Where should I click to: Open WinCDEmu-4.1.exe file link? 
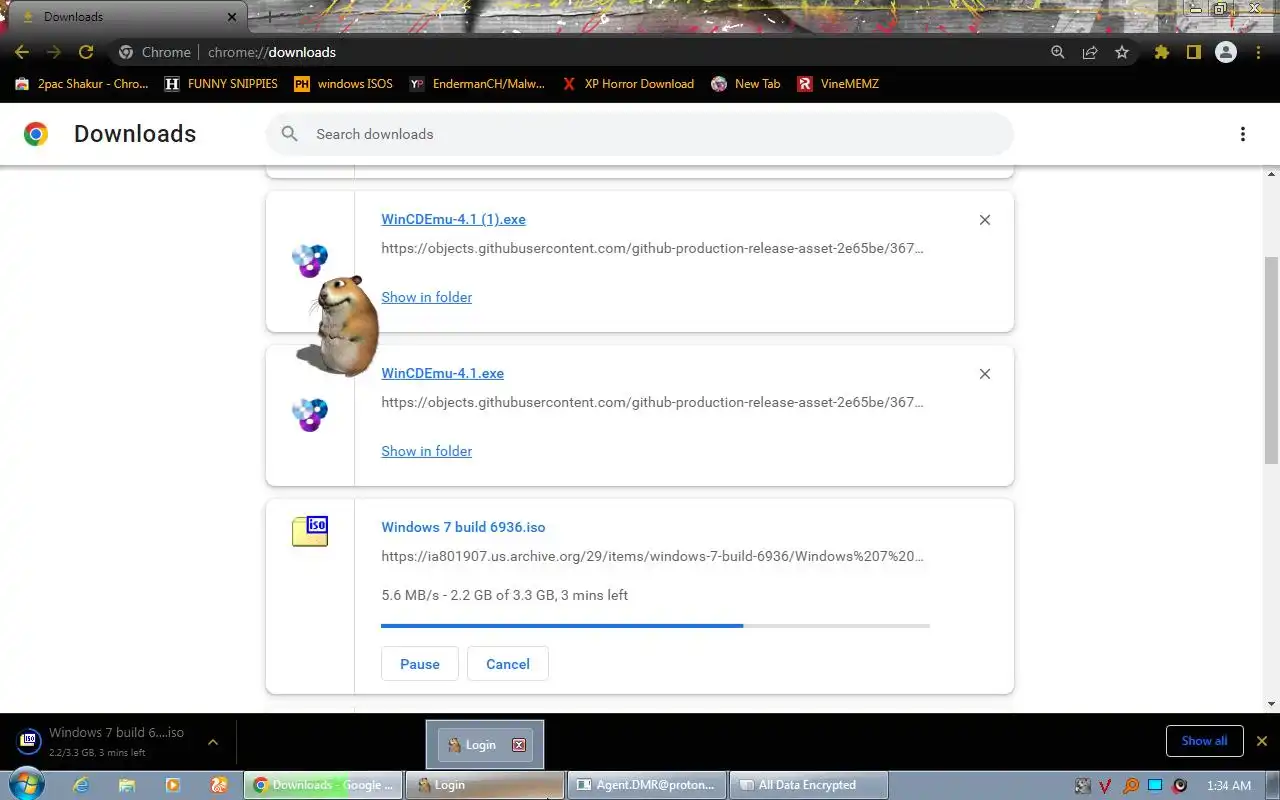(x=442, y=374)
